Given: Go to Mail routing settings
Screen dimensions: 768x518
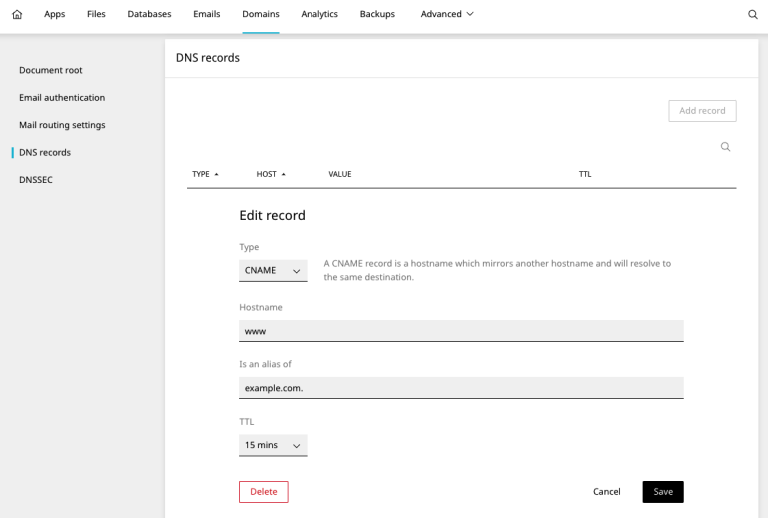Looking at the screenshot, I should pos(62,125).
